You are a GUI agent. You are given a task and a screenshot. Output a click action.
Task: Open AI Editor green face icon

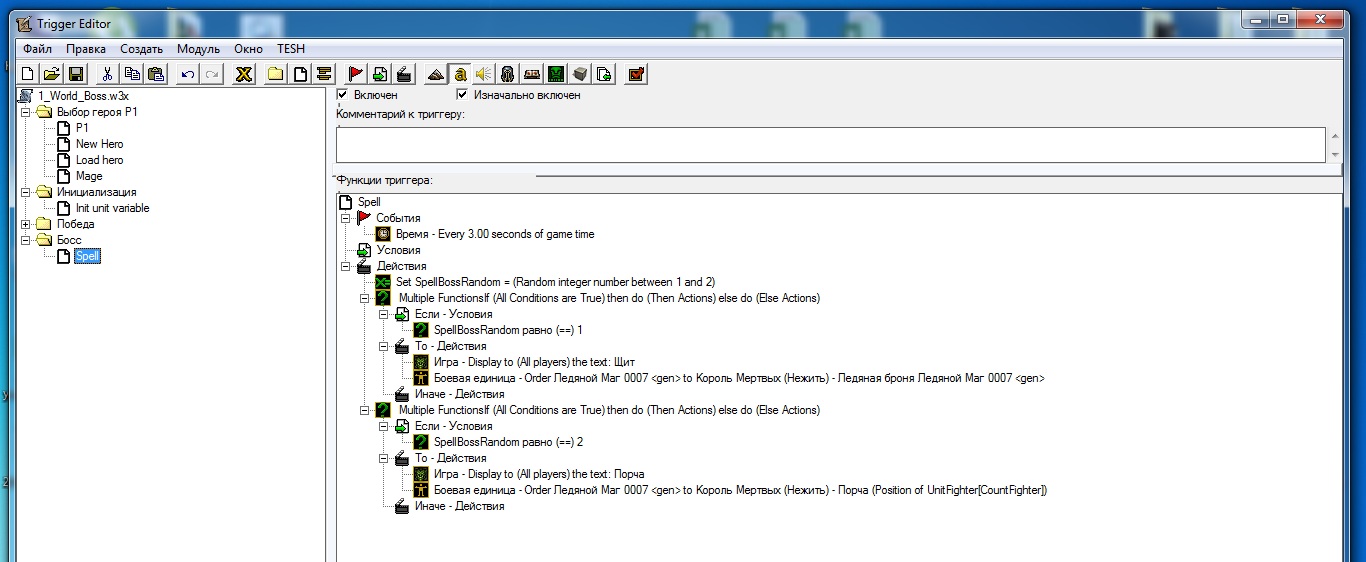(556, 73)
